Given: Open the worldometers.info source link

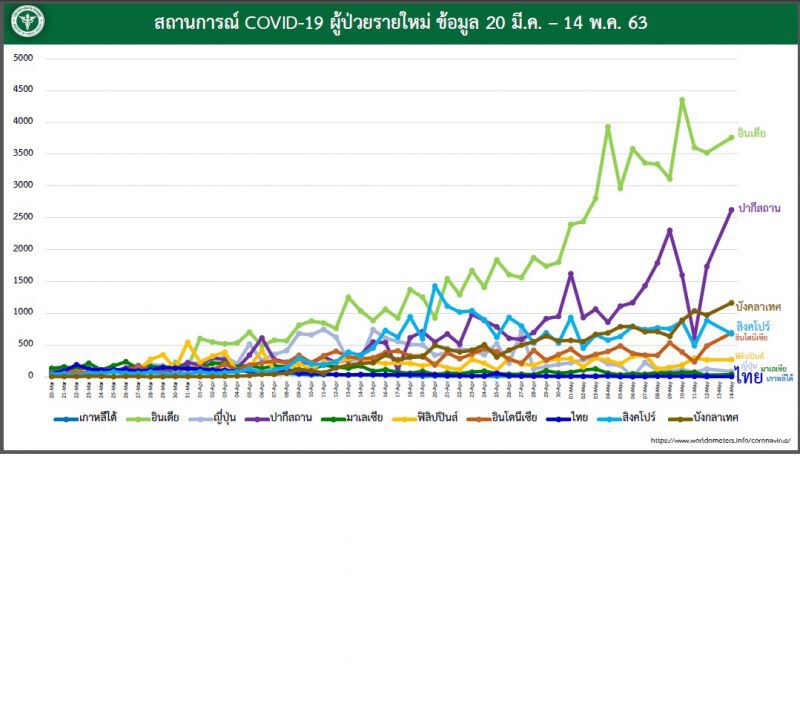Looking at the screenshot, I should pyautogui.click(x=720, y=440).
